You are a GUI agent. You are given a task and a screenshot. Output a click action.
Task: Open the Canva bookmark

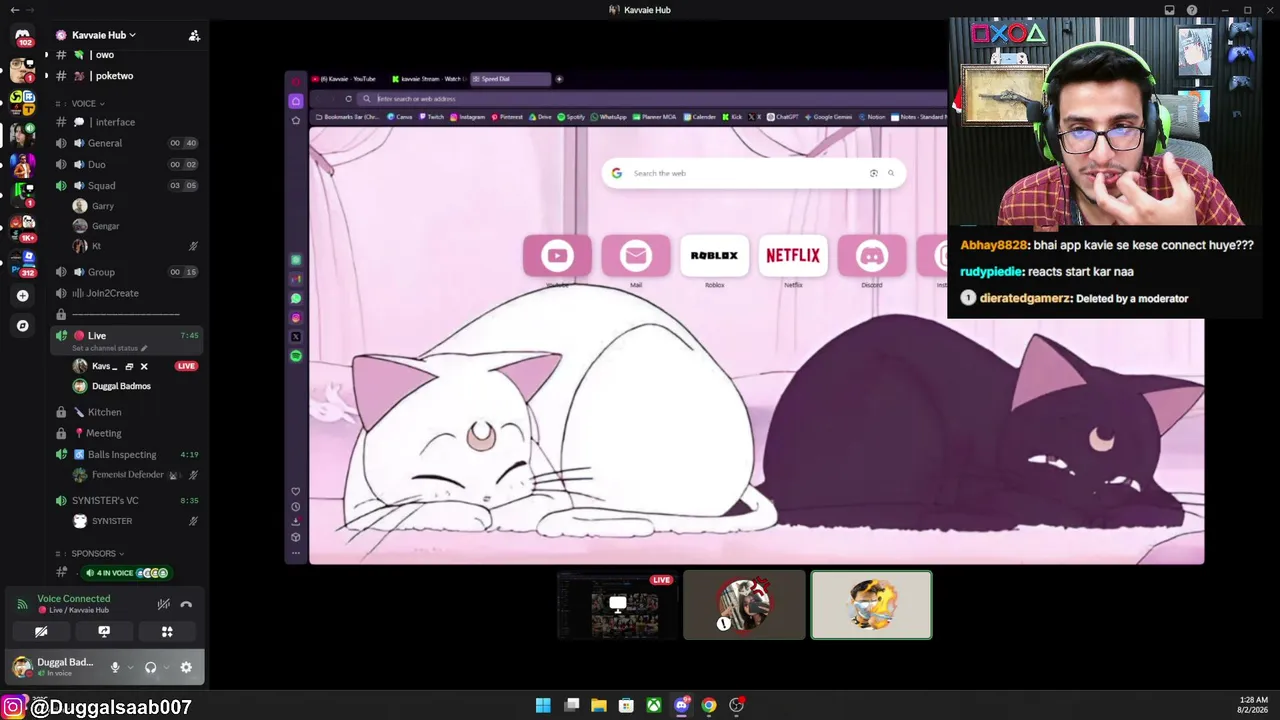[x=400, y=117]
